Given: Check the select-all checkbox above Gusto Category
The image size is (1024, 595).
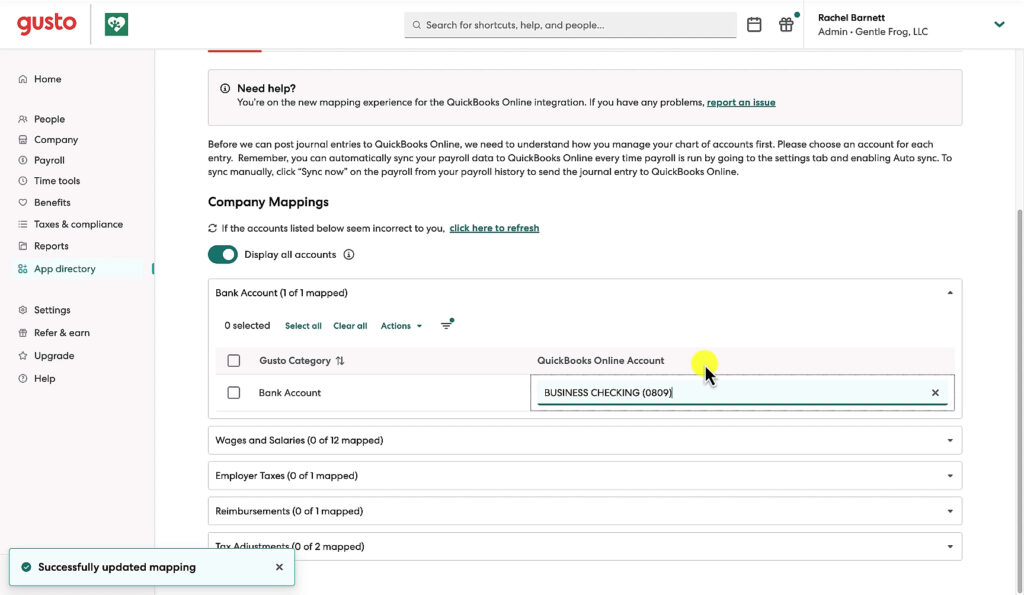Looking at the screenshot, I should click(233, 362).
